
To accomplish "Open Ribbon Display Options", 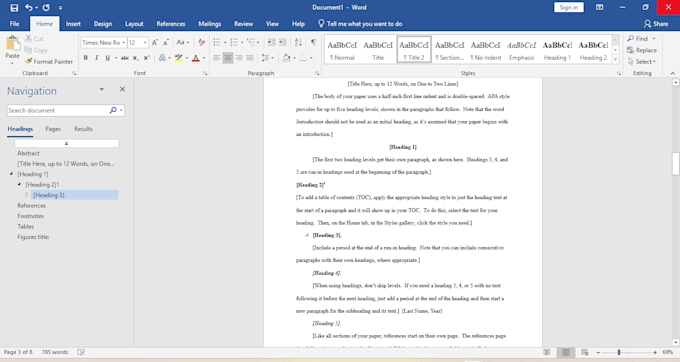I will coord(599,7).
